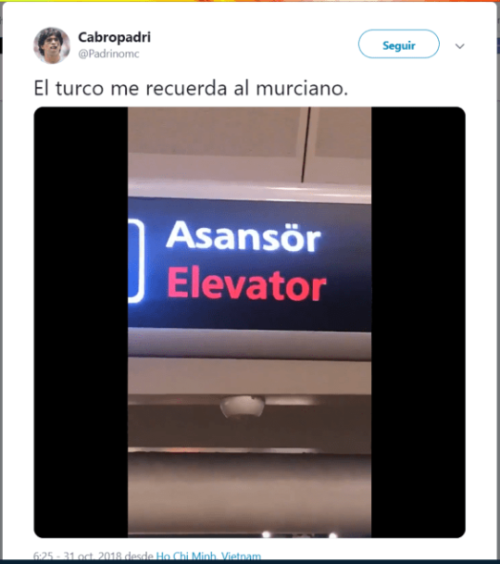Click the black left bar of video
This screenshot has width=500, height=564.
pos(81,322)
